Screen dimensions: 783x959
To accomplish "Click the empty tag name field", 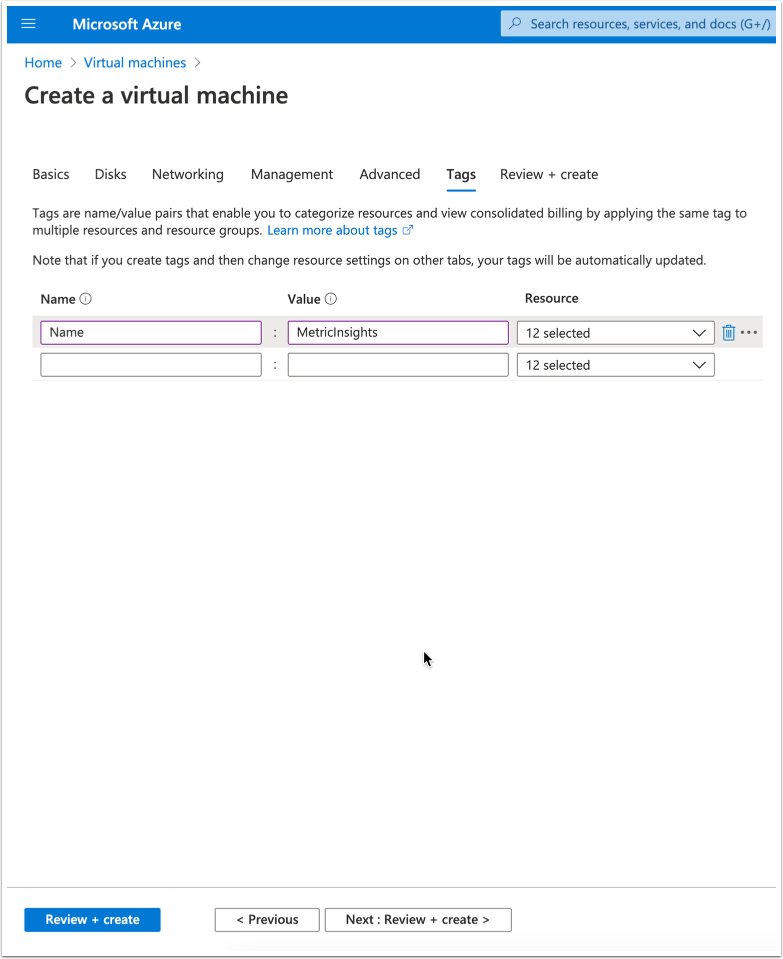I will coord(151,365).
